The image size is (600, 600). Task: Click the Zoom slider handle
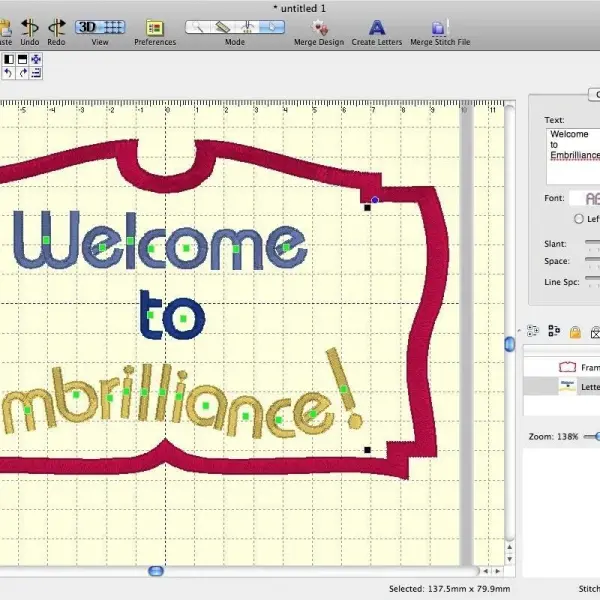597,436
